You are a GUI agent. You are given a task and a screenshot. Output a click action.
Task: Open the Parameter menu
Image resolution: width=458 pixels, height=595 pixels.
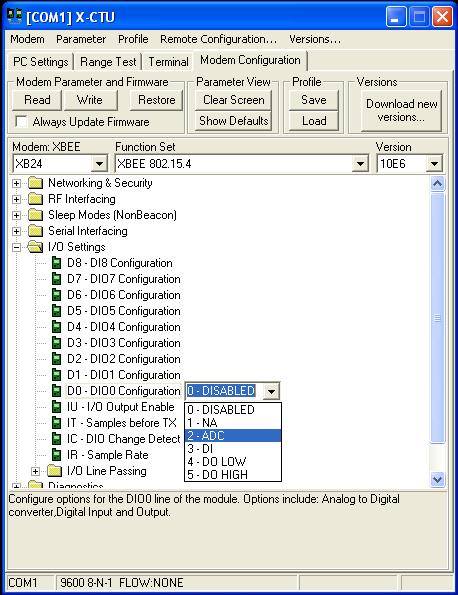tap(81, 39)
